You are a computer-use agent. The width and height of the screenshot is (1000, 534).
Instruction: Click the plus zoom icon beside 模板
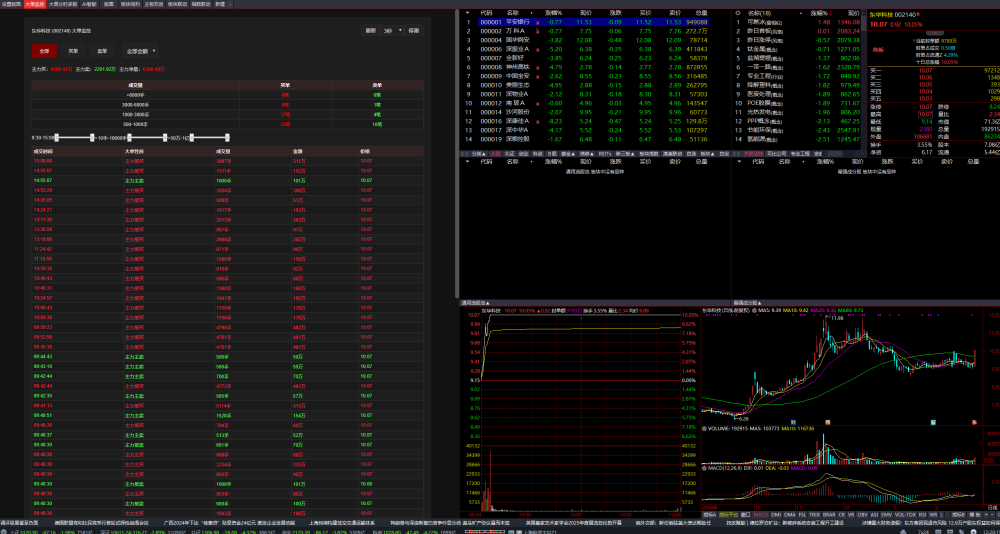[x=987, y=515]
